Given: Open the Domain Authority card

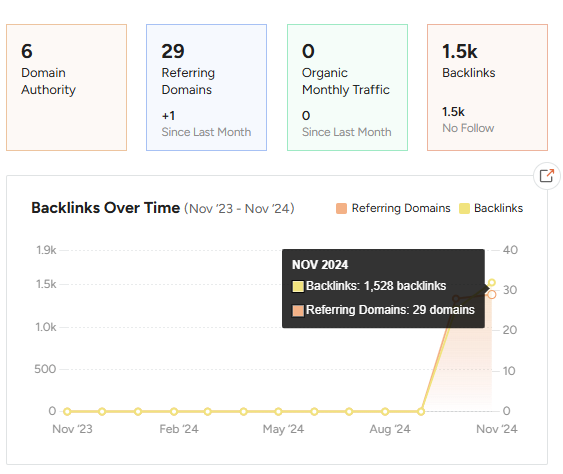Looking at the screenshot, I should click(x=66, y=87).
